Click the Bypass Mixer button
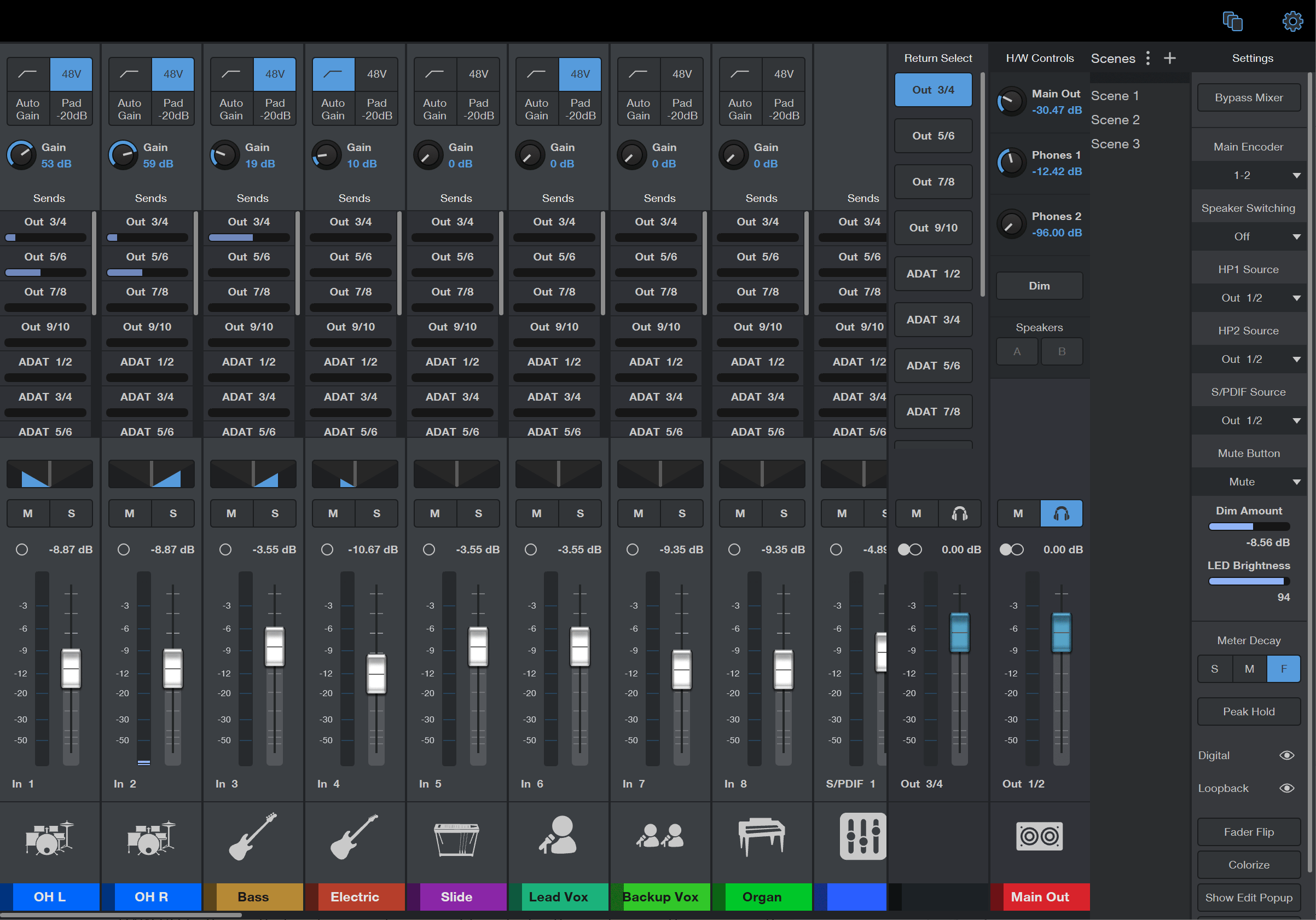The image size is (1316, 920). pyautogui.click(x=1249, y=97)
